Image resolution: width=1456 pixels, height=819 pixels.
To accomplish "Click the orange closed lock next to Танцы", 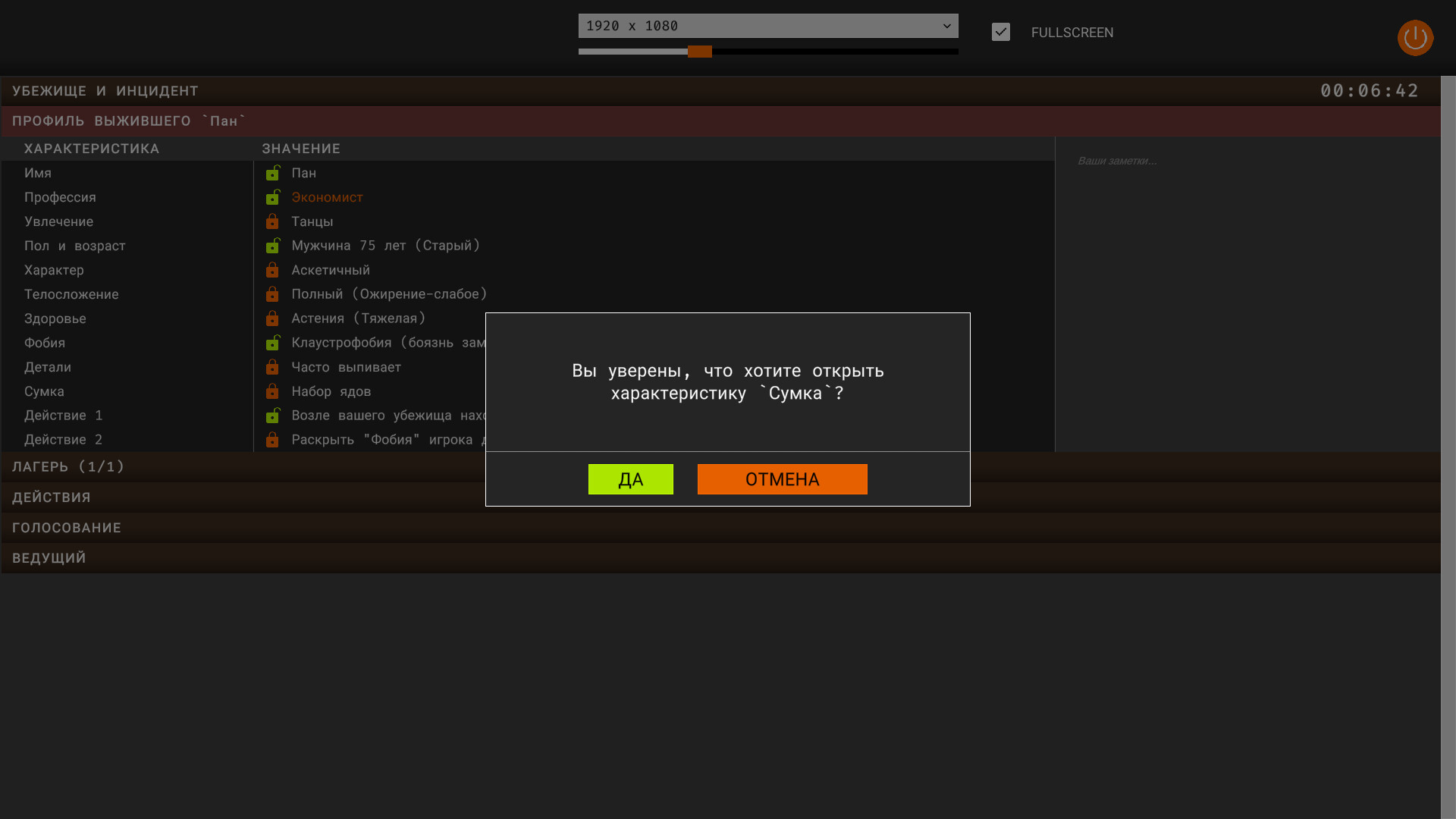I will coord(273,221).
